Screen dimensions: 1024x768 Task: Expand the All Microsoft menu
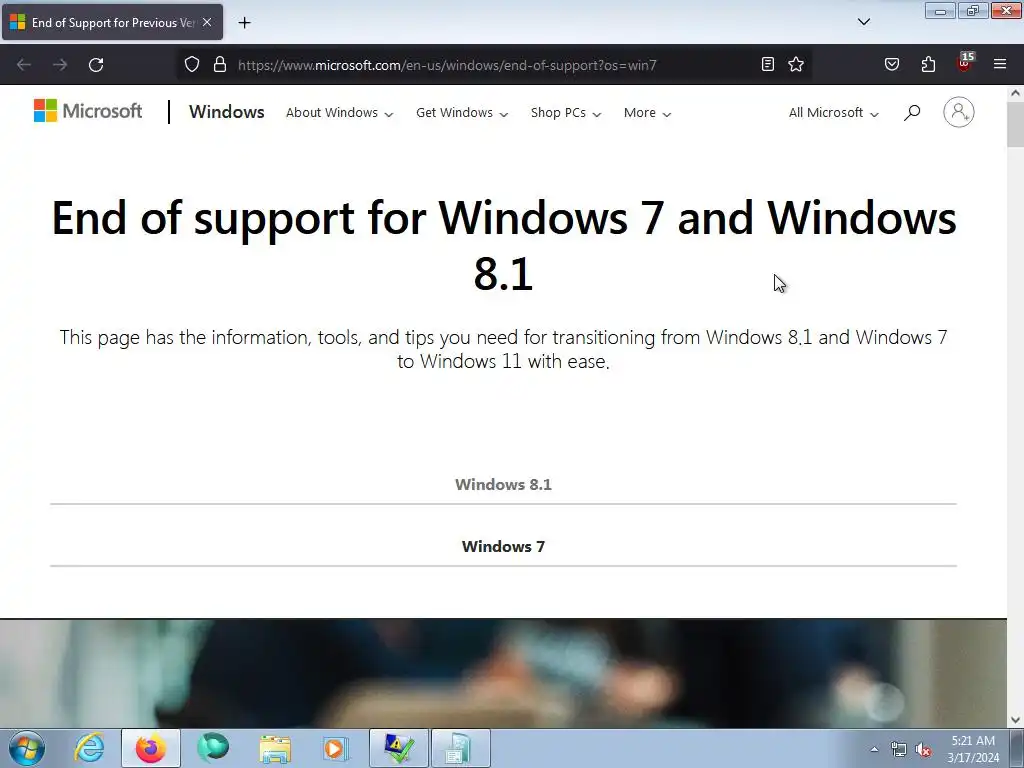click(x=833, y=113)
